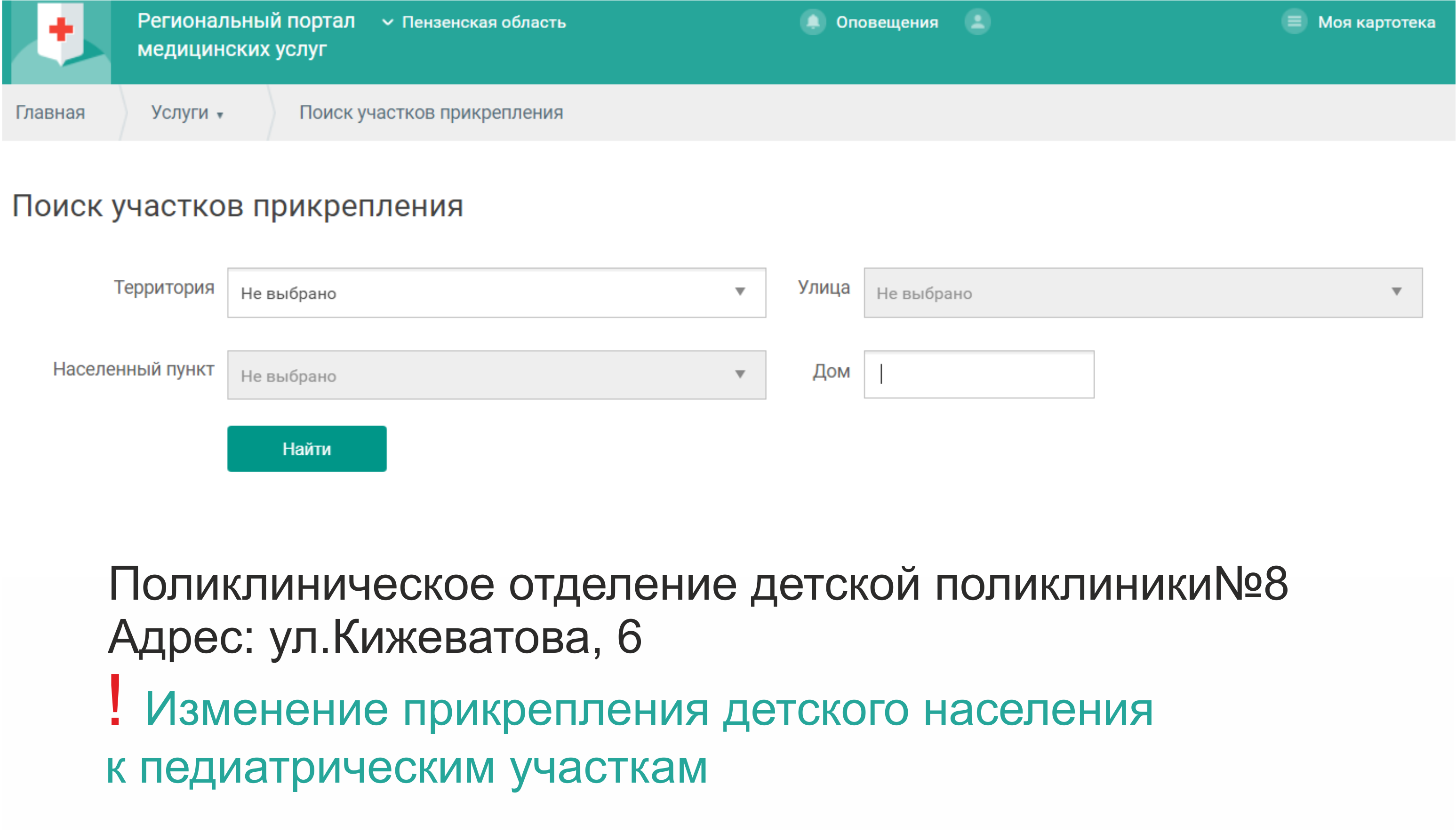Viewport: 1456px width, 832px height.
Task: Expand the Услуги breadcrumb menu
Action: point(187,112)
